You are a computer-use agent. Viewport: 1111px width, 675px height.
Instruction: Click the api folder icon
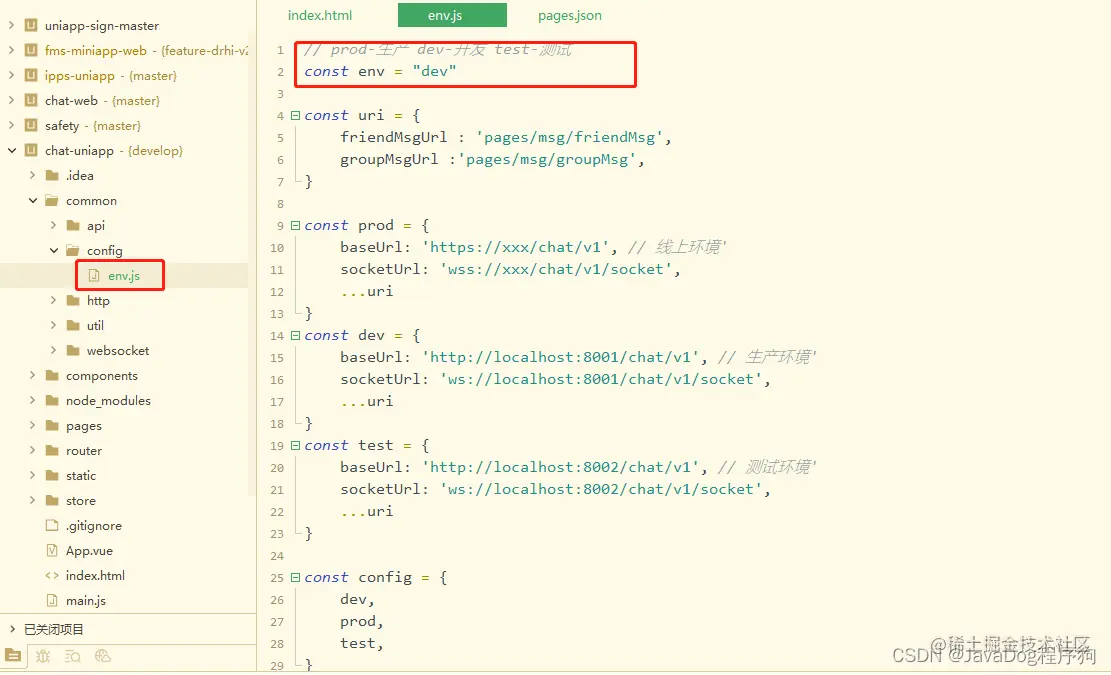[73, 225]
